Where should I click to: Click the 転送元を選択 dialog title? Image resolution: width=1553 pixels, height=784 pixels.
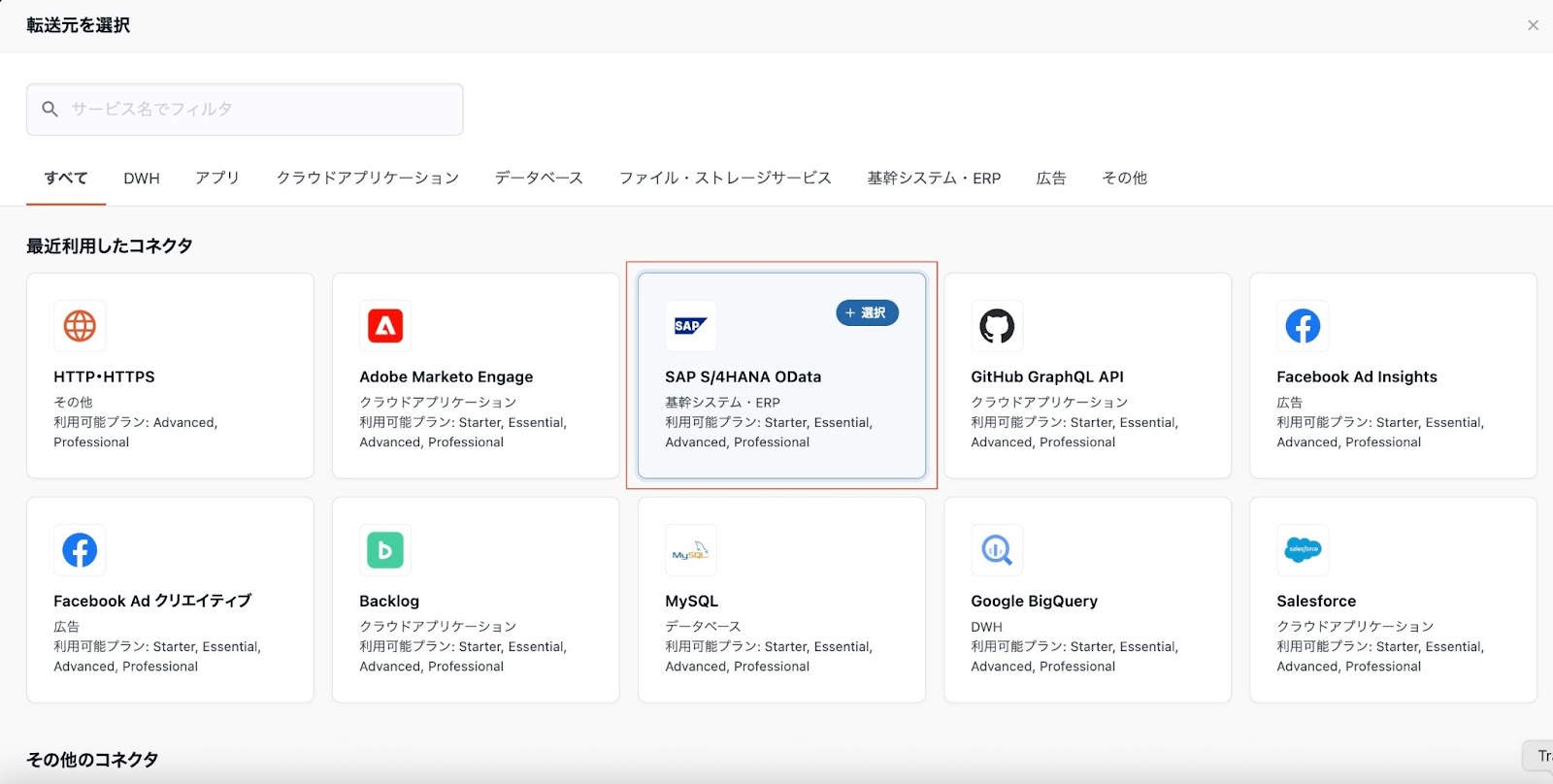click(79, 25)
